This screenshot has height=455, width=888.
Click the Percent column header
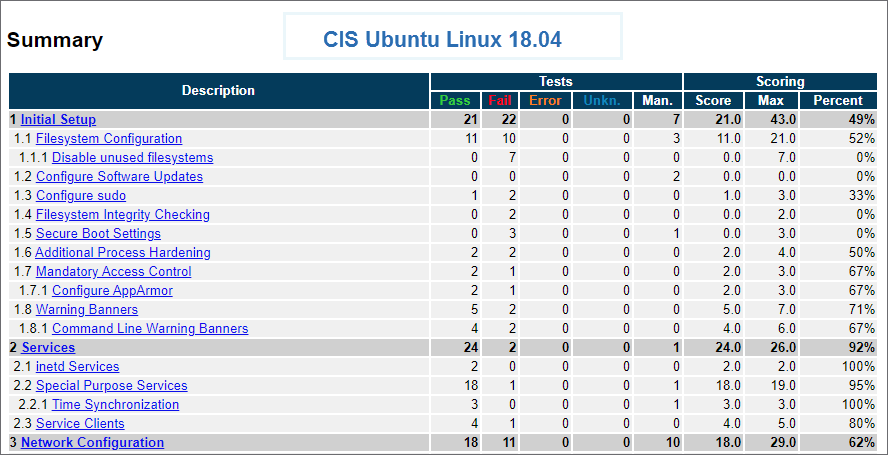tap(838, 101)
